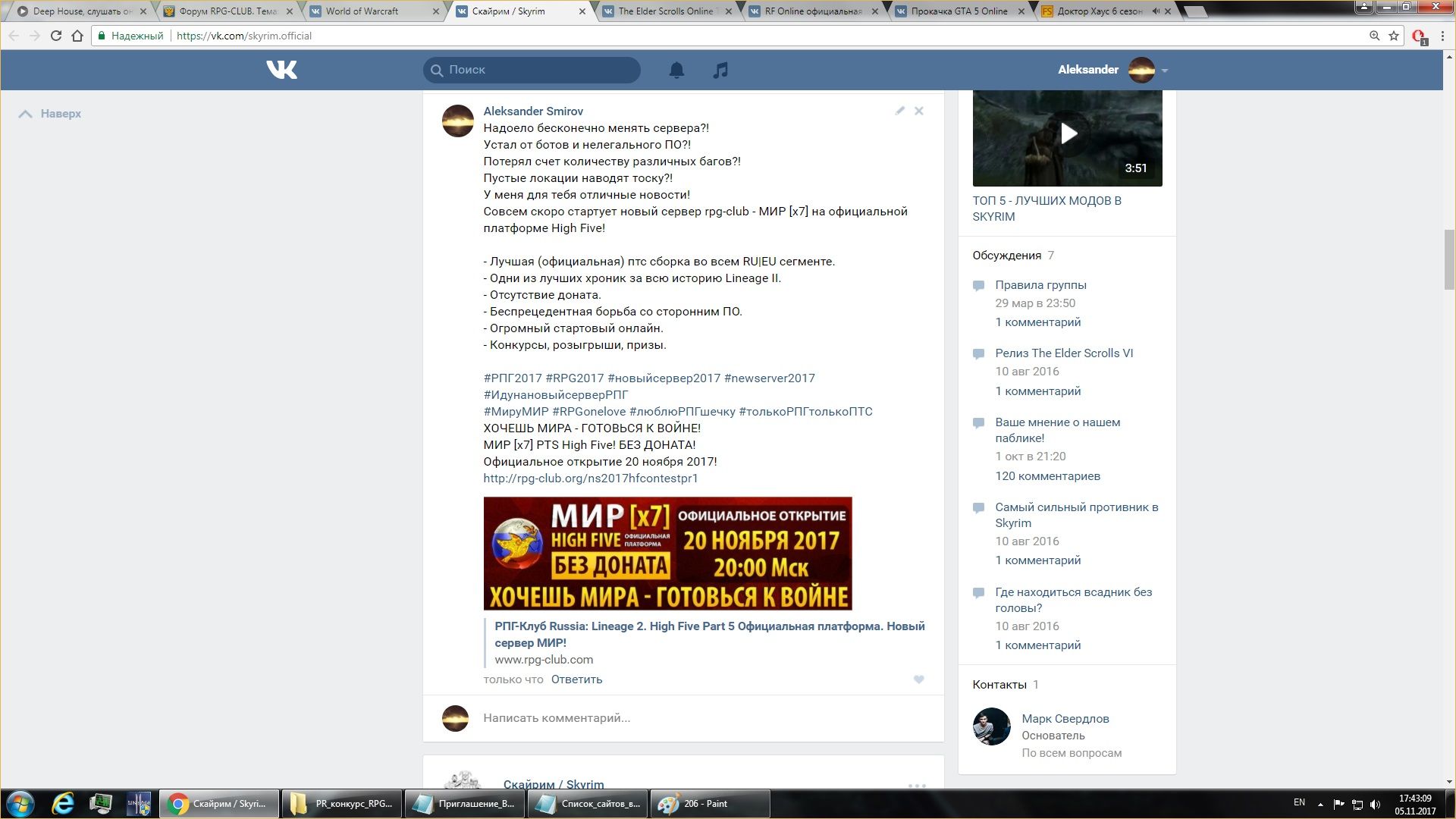
Task: Play the TOP 5 mods video
Action: (1068, 134)
